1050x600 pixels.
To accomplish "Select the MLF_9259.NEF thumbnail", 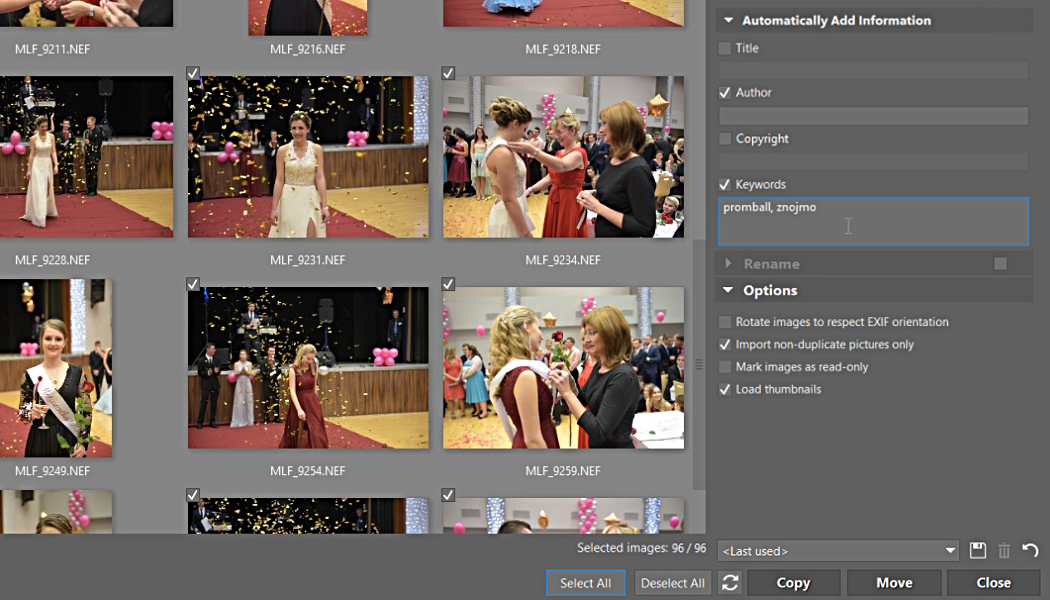I will pyautogui.click(x=563, y=368).
